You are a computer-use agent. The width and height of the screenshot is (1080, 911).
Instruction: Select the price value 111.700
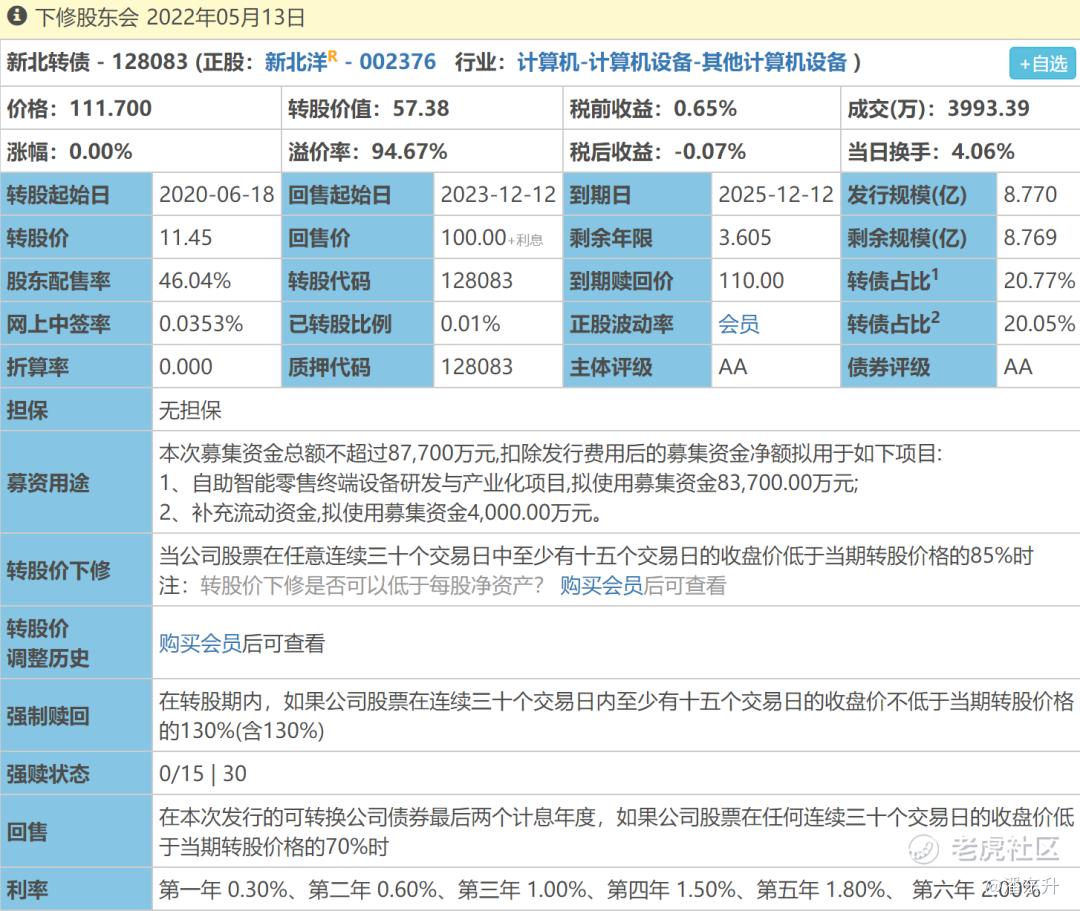(x=111, y=108)
